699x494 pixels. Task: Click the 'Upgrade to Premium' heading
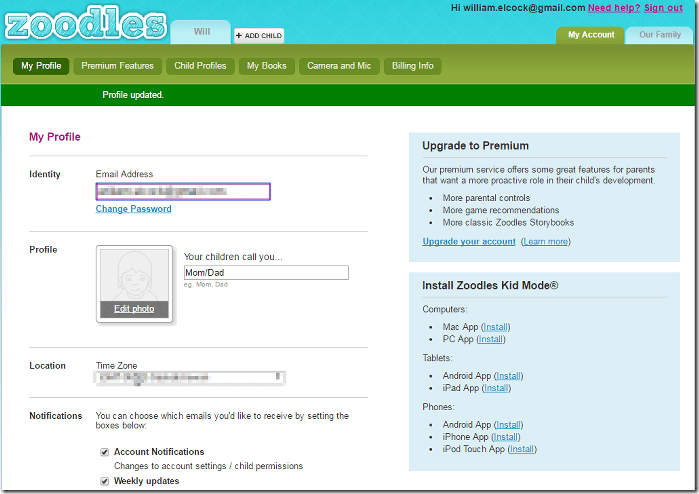[475, 146]
